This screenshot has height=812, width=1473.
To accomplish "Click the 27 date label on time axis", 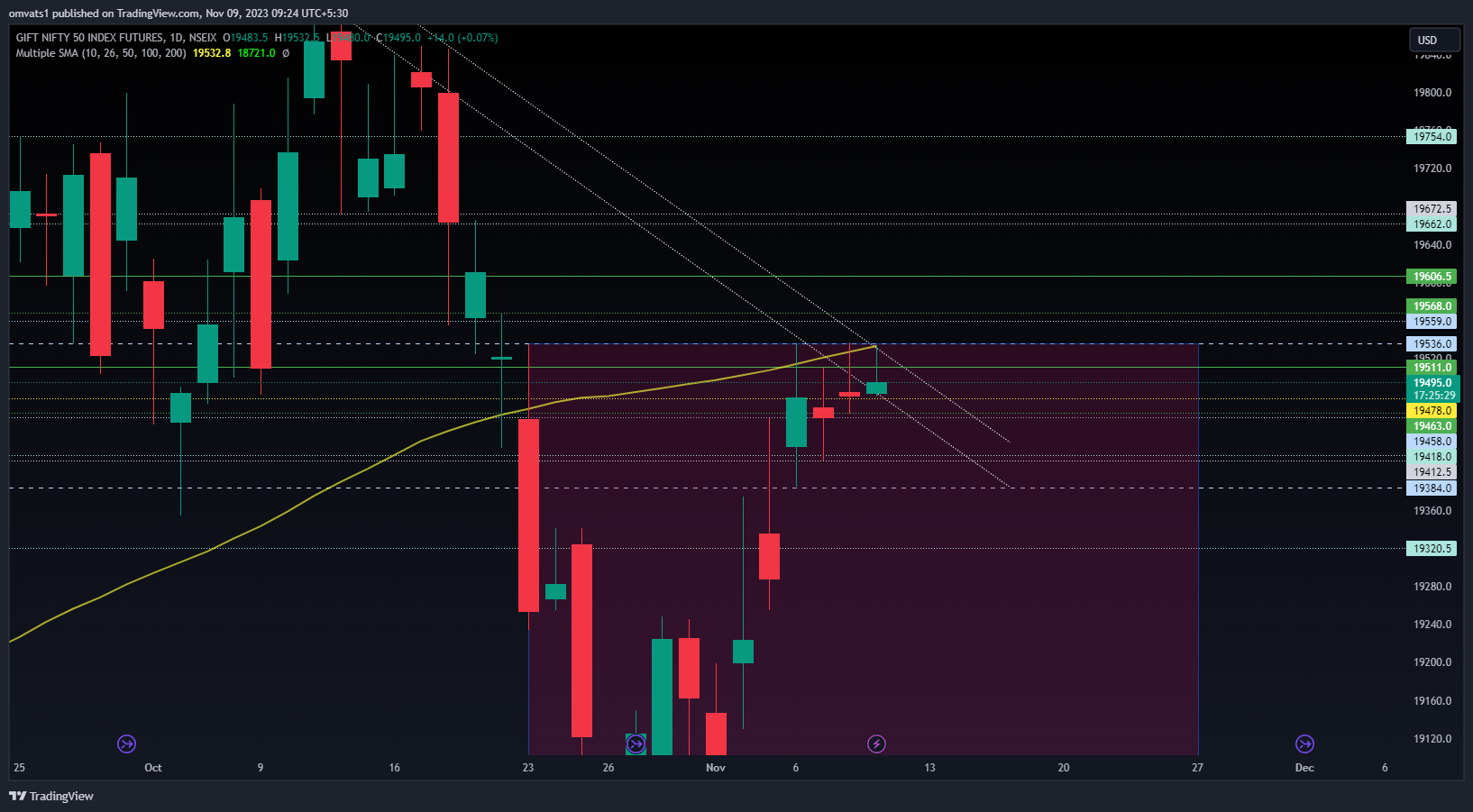I will [1197, 768].
